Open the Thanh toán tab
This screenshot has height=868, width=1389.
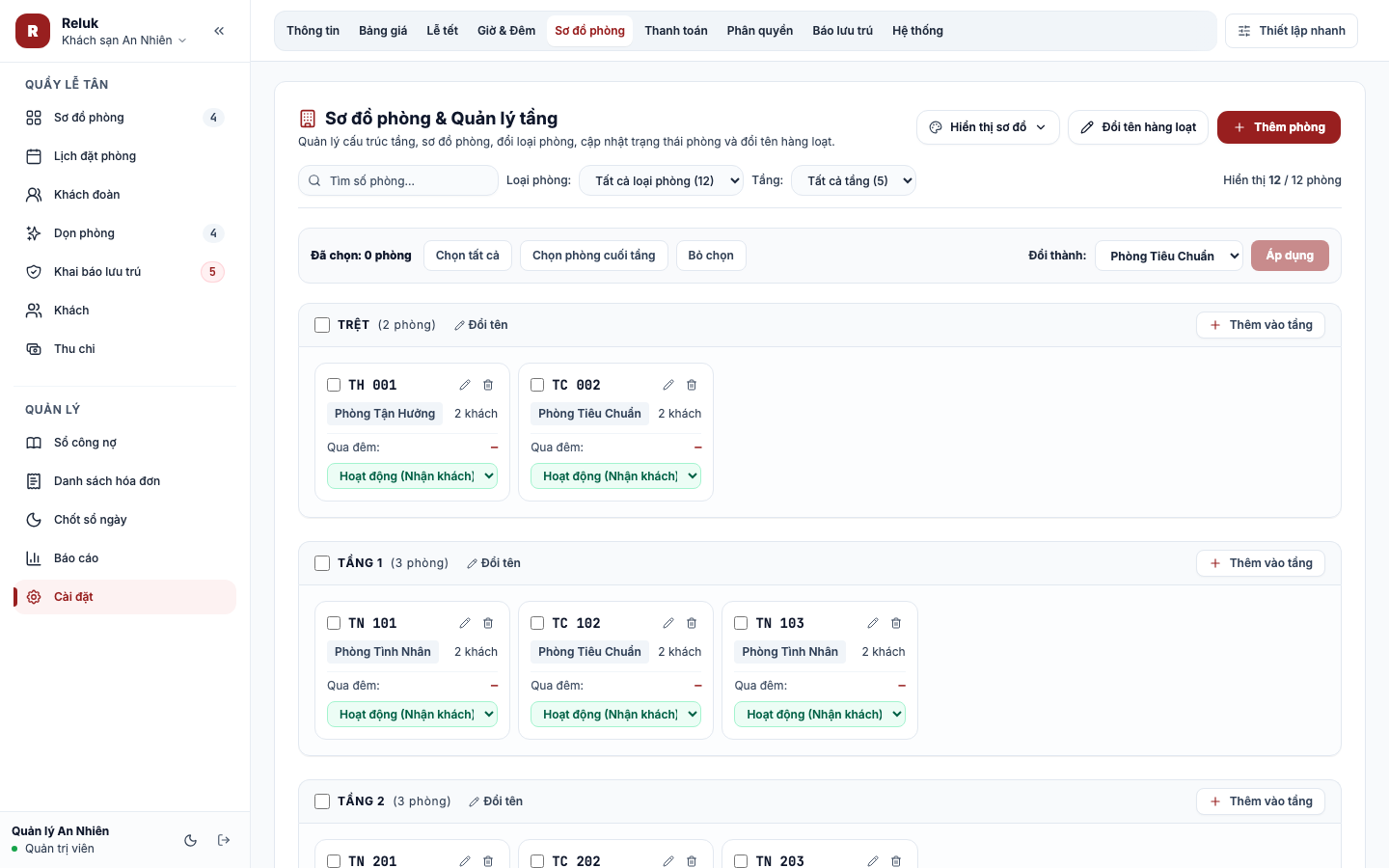[x=676, y=31]
